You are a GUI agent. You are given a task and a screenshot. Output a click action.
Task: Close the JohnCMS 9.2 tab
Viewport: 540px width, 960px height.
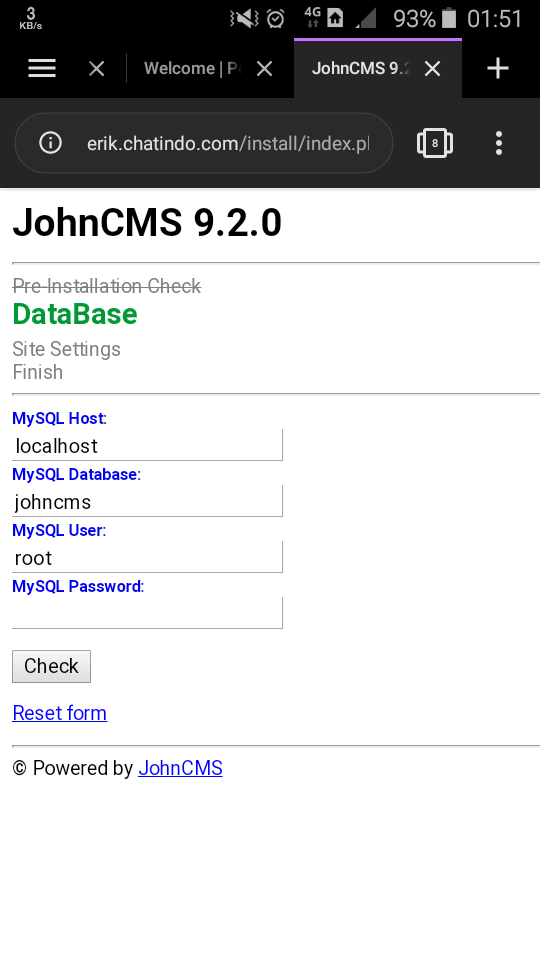click(432, 69)
